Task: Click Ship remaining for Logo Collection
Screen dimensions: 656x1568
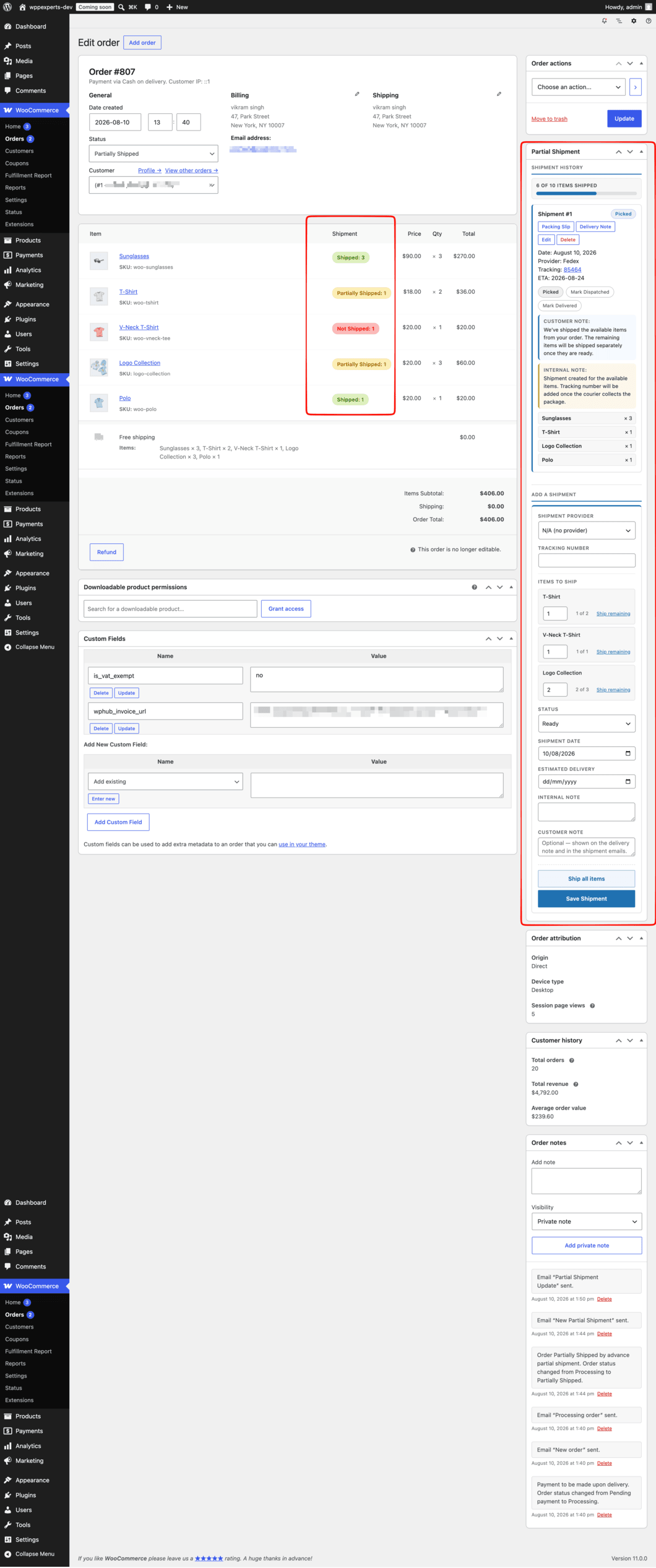Action: 613,690
